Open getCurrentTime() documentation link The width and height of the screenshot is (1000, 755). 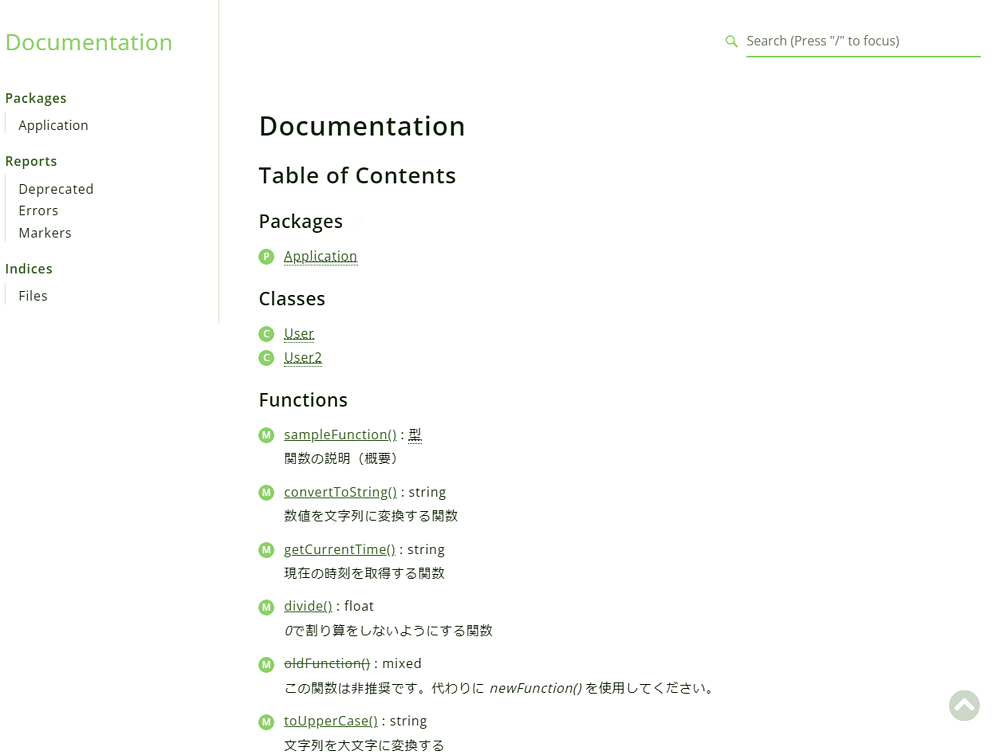coord(339,549)
